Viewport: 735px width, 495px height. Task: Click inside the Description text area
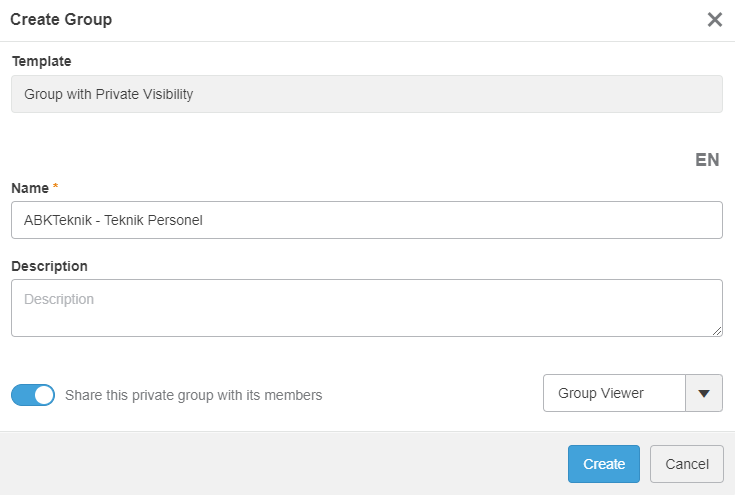click(366, 308)
